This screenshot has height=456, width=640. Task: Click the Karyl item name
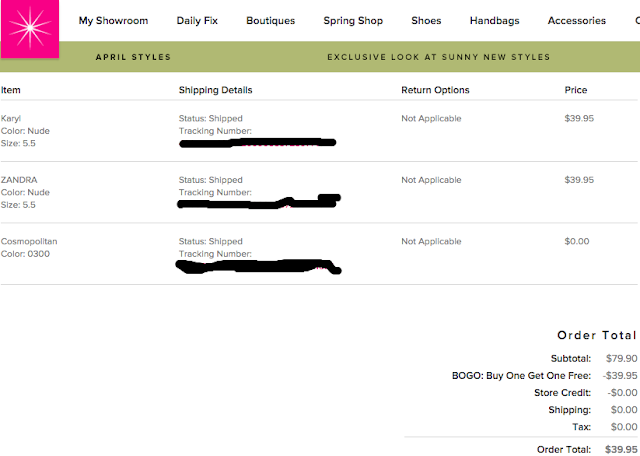click(x=11, y=119)
